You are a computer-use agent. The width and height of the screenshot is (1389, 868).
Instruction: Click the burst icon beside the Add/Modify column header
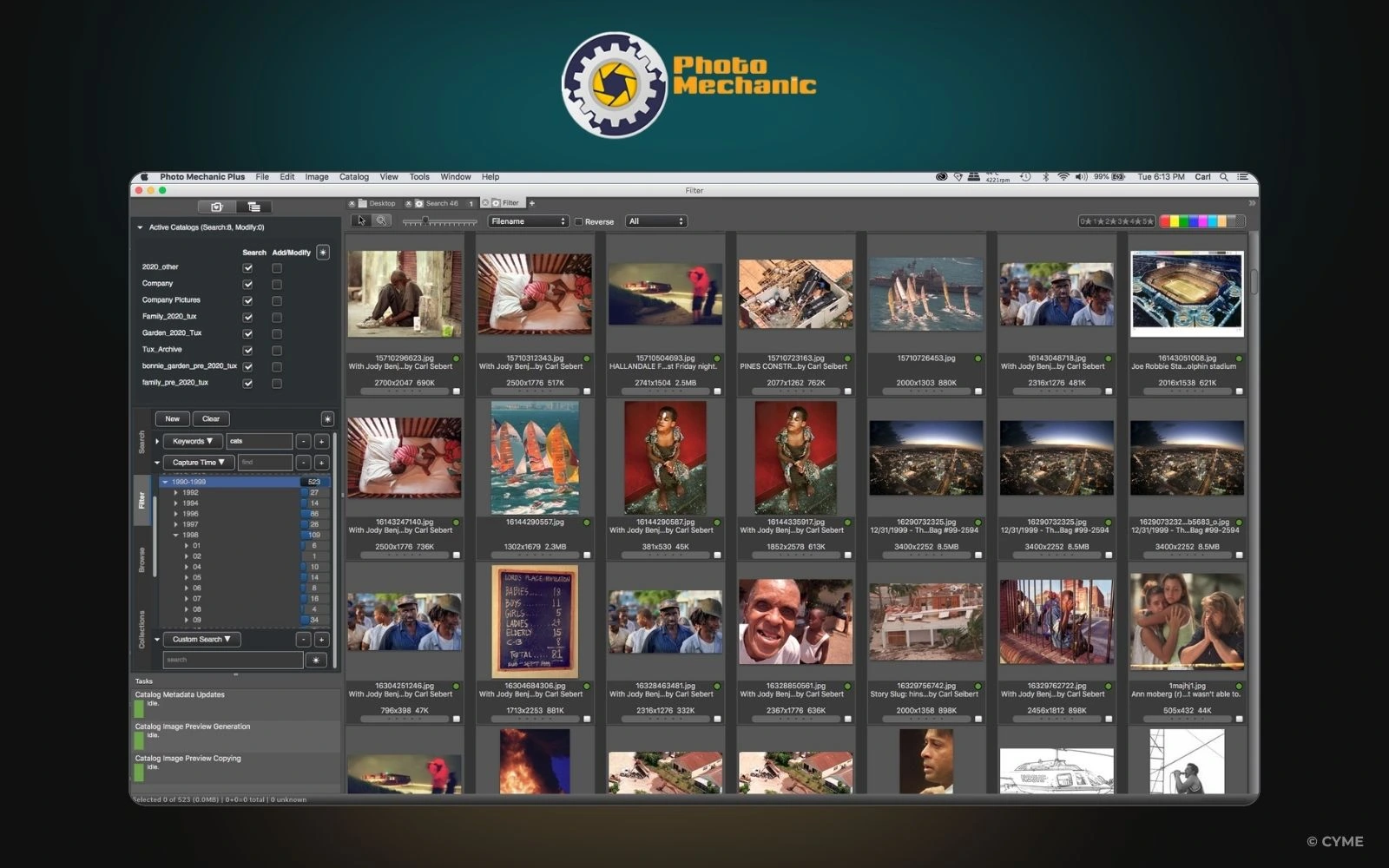pyautogui.click(x=322, y=252)
